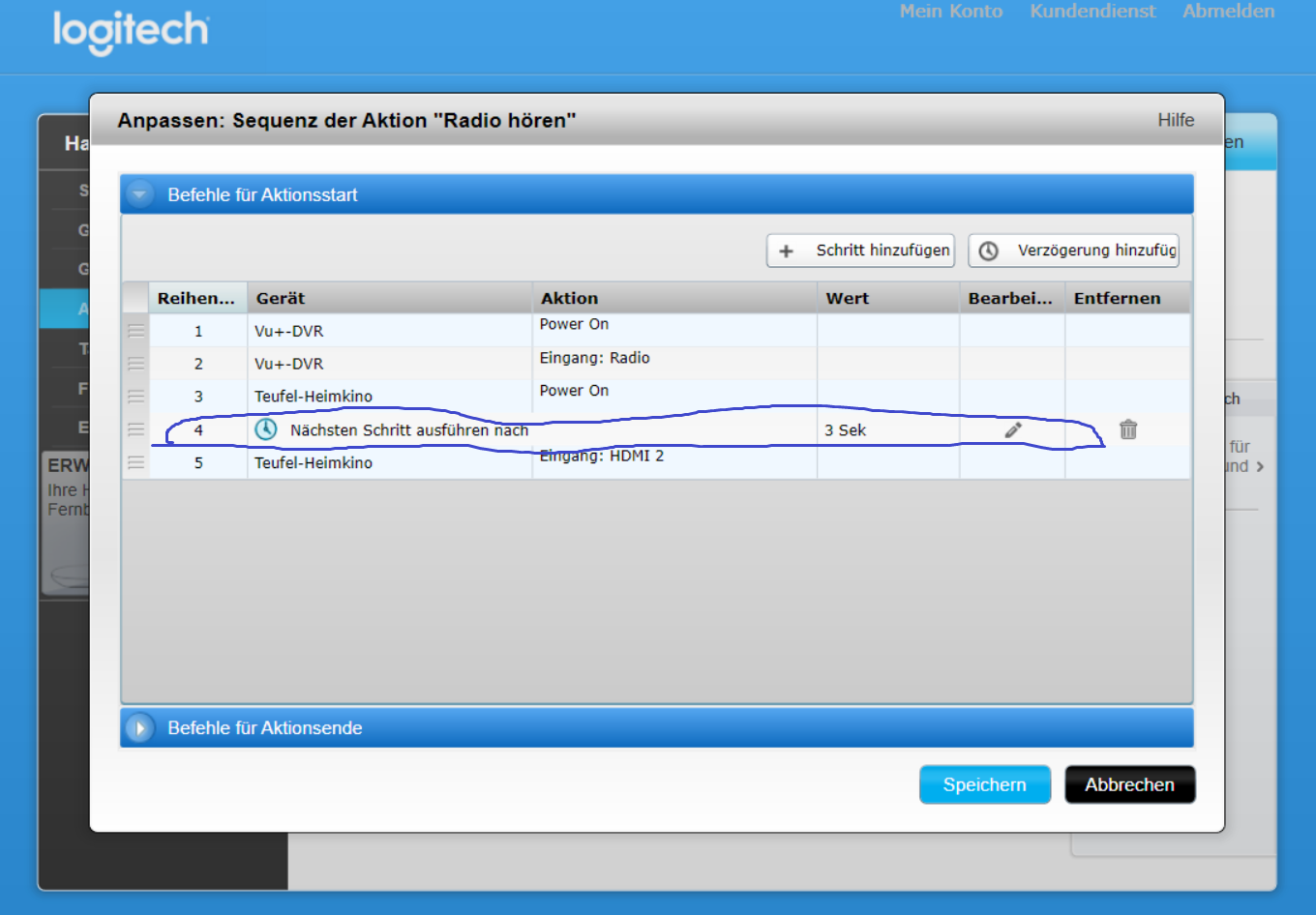Collapse the Befehle für Aktionsstart section
The width and height of the screenshot is (1316, 915).
(140, 194)
